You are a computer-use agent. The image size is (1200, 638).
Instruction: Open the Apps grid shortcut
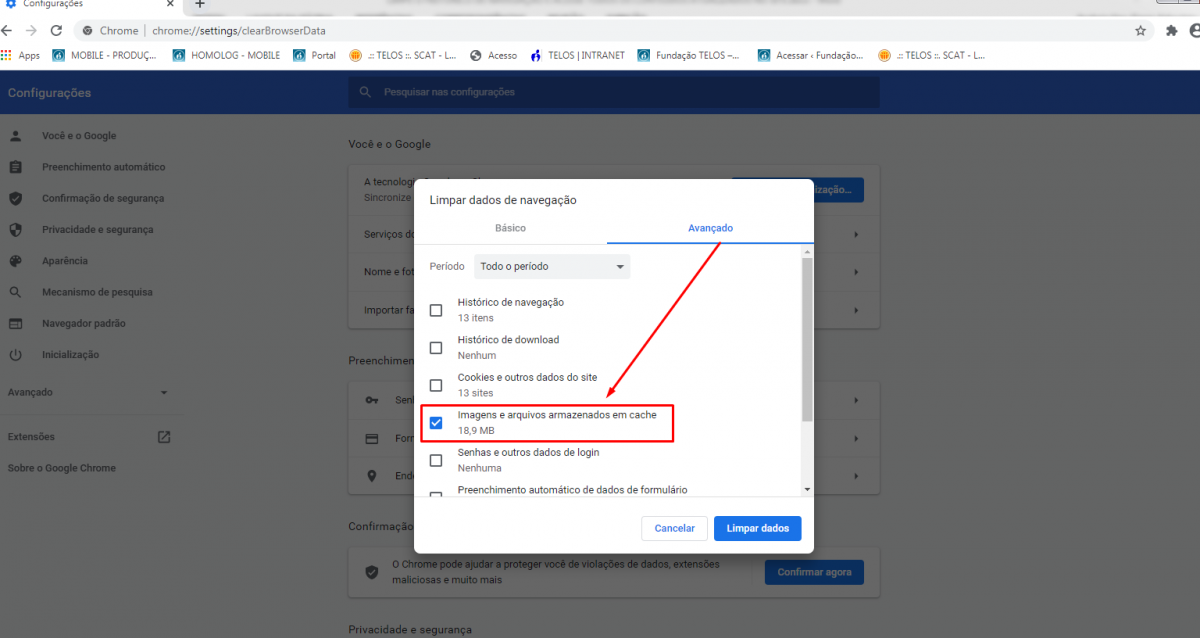click(x=21, y=55)
